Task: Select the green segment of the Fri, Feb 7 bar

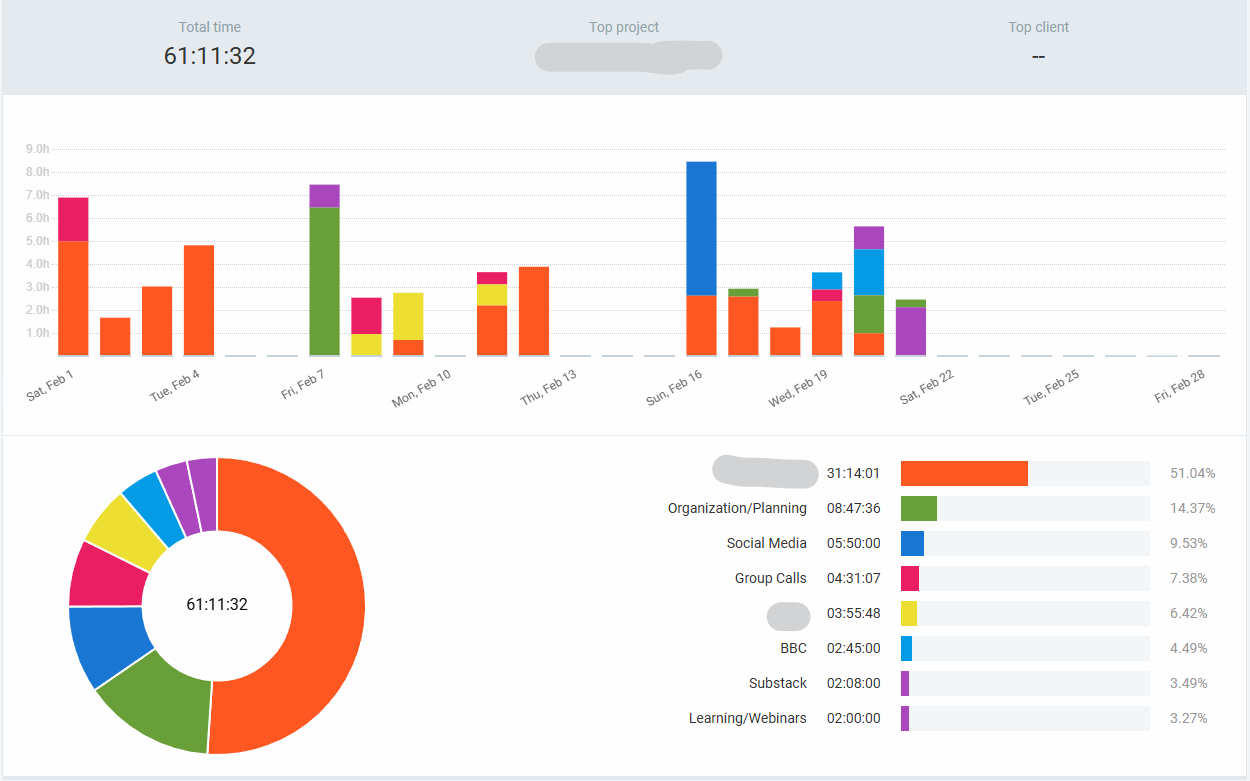Action: 324,281
